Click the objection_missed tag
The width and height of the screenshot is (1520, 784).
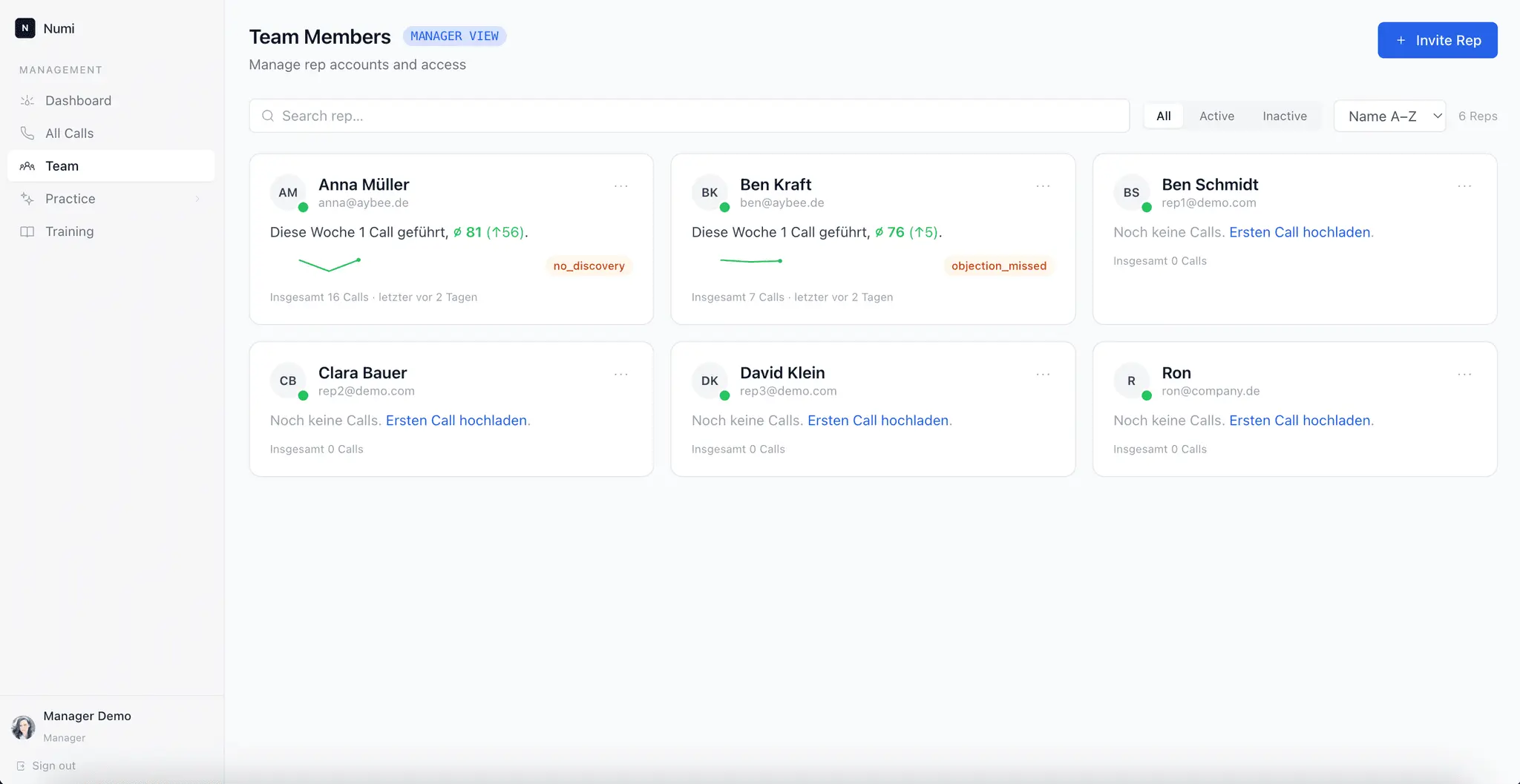coord(999,266)
